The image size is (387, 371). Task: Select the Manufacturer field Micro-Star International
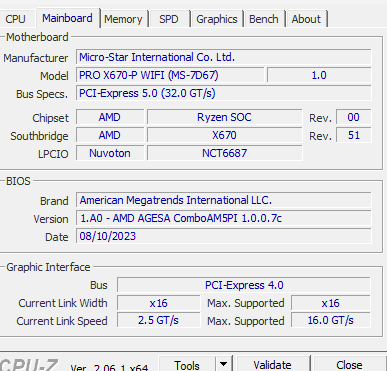pyautogui.click(x=223, y=57)
